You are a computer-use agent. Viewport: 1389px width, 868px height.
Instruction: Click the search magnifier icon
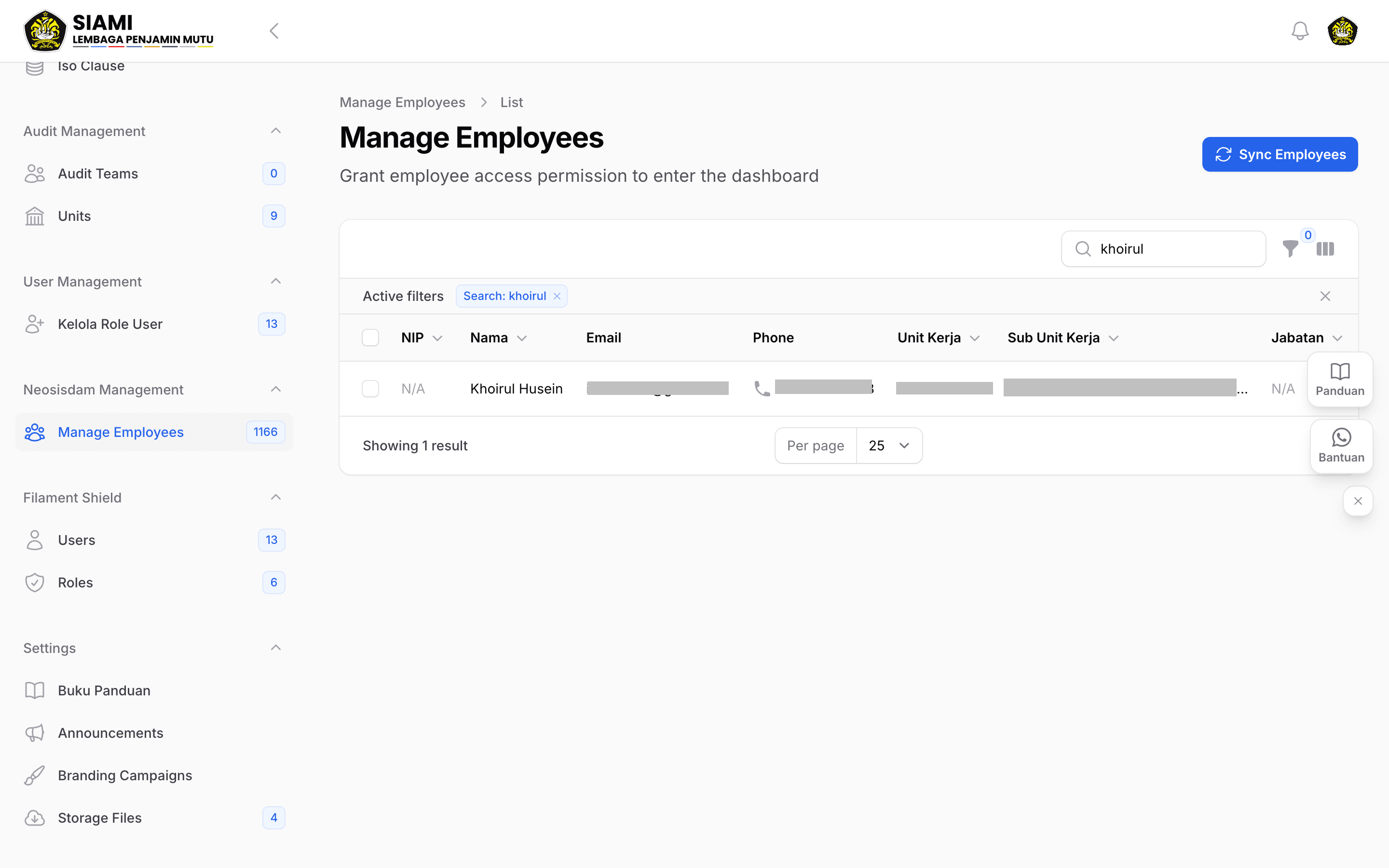(1082, 248)
